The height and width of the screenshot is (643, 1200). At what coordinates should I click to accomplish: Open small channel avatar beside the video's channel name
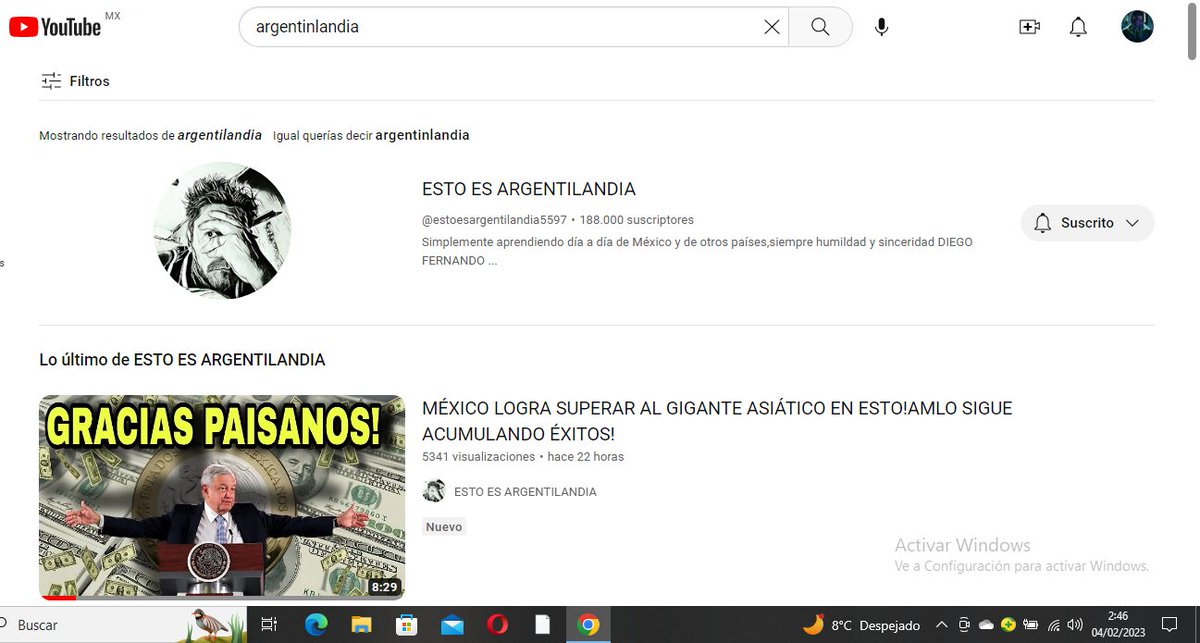click(x=434, y=491)
